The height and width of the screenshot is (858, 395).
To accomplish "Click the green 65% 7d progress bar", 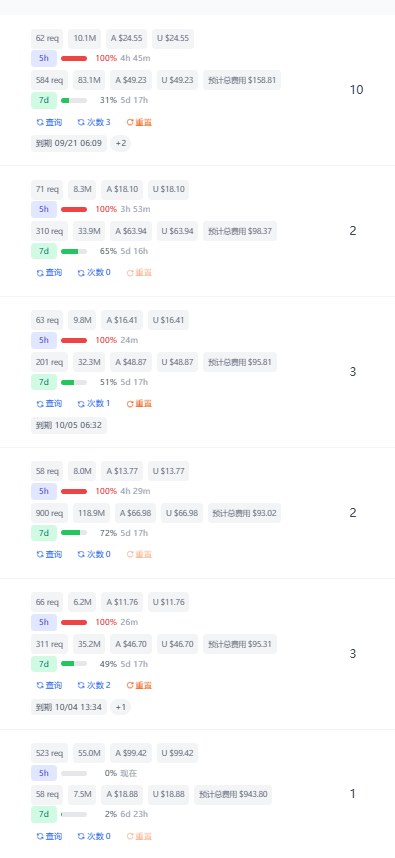I will click(x=74, y=251).
